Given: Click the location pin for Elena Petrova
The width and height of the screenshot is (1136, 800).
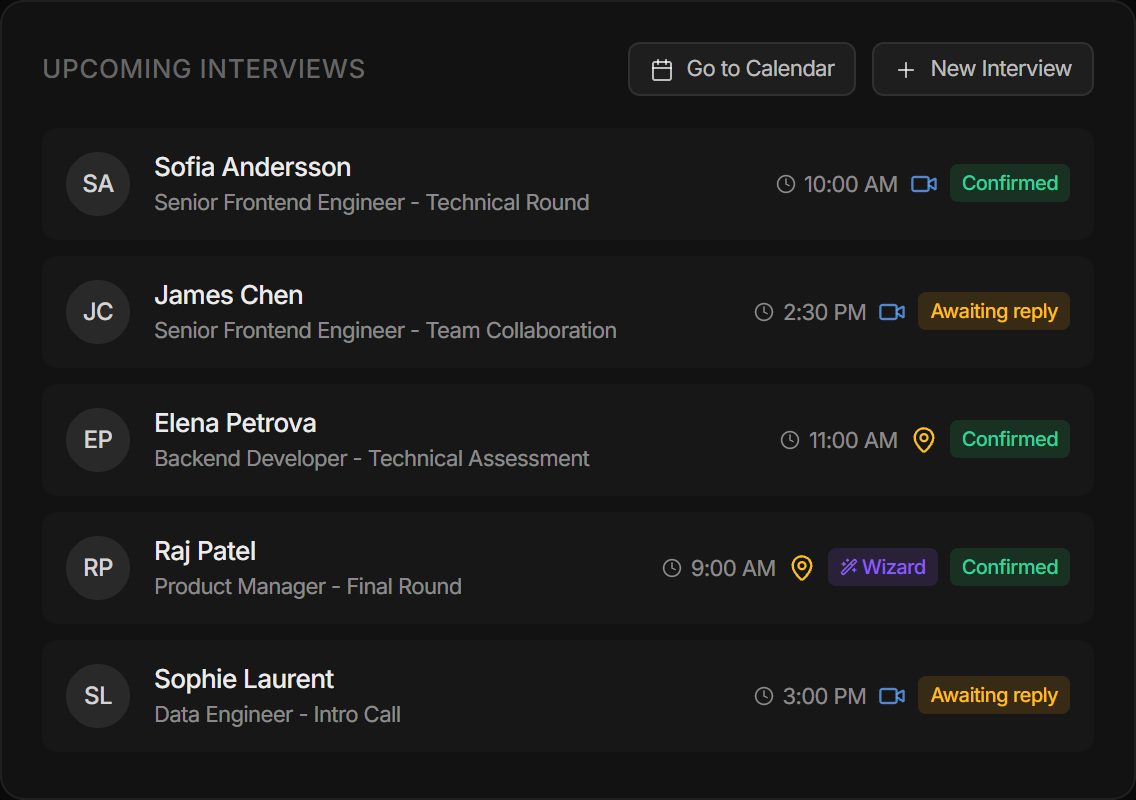Looking at the screenshot, I should (x=923, y=439).
